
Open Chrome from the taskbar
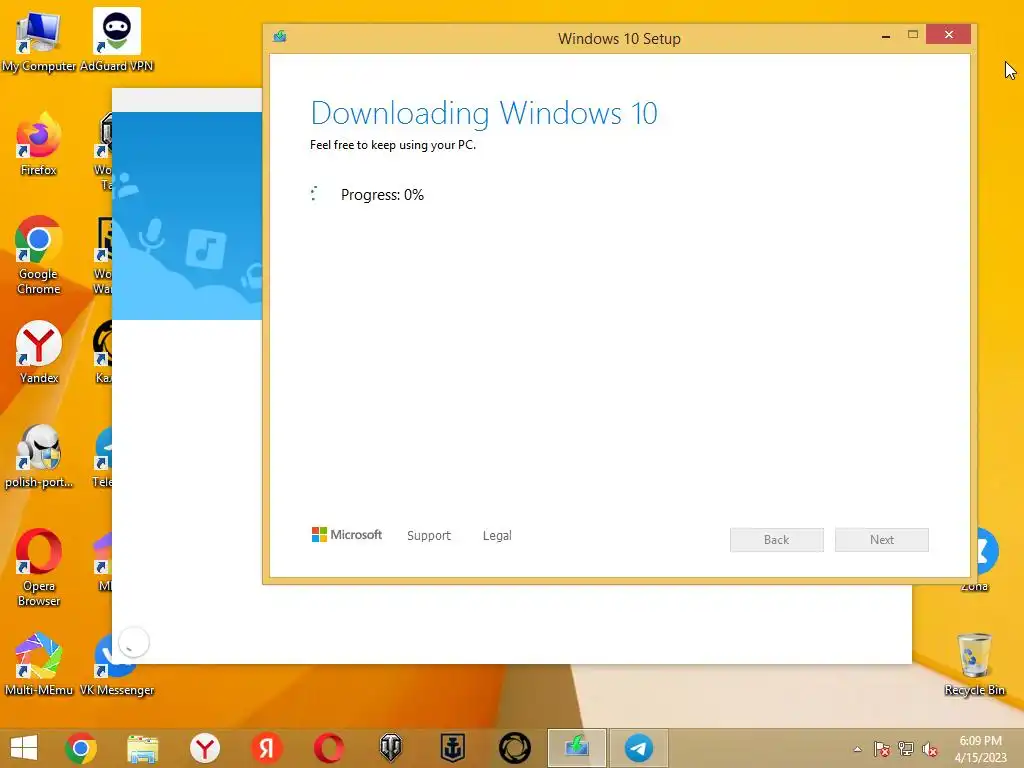(x=81, y=748)
